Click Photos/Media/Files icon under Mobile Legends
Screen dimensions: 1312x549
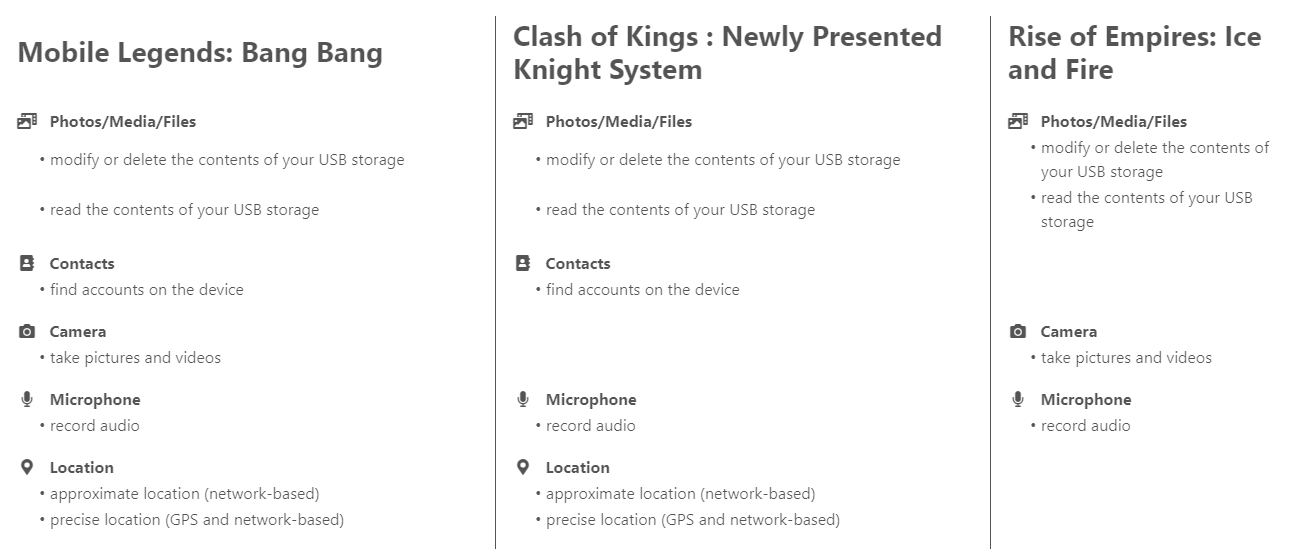pos(27,122)
